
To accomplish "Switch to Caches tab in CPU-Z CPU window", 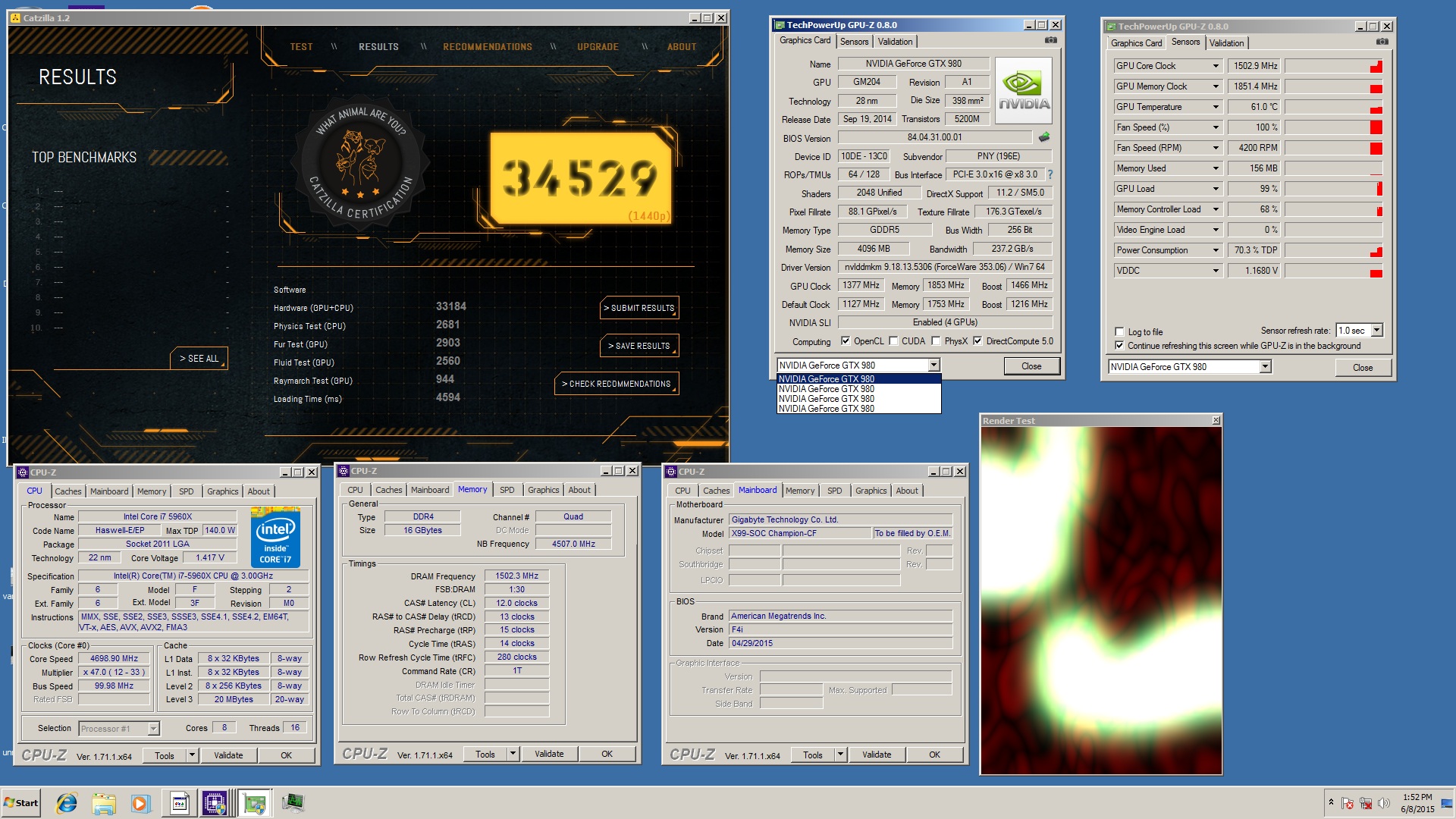I will click(x=67, y=491).
